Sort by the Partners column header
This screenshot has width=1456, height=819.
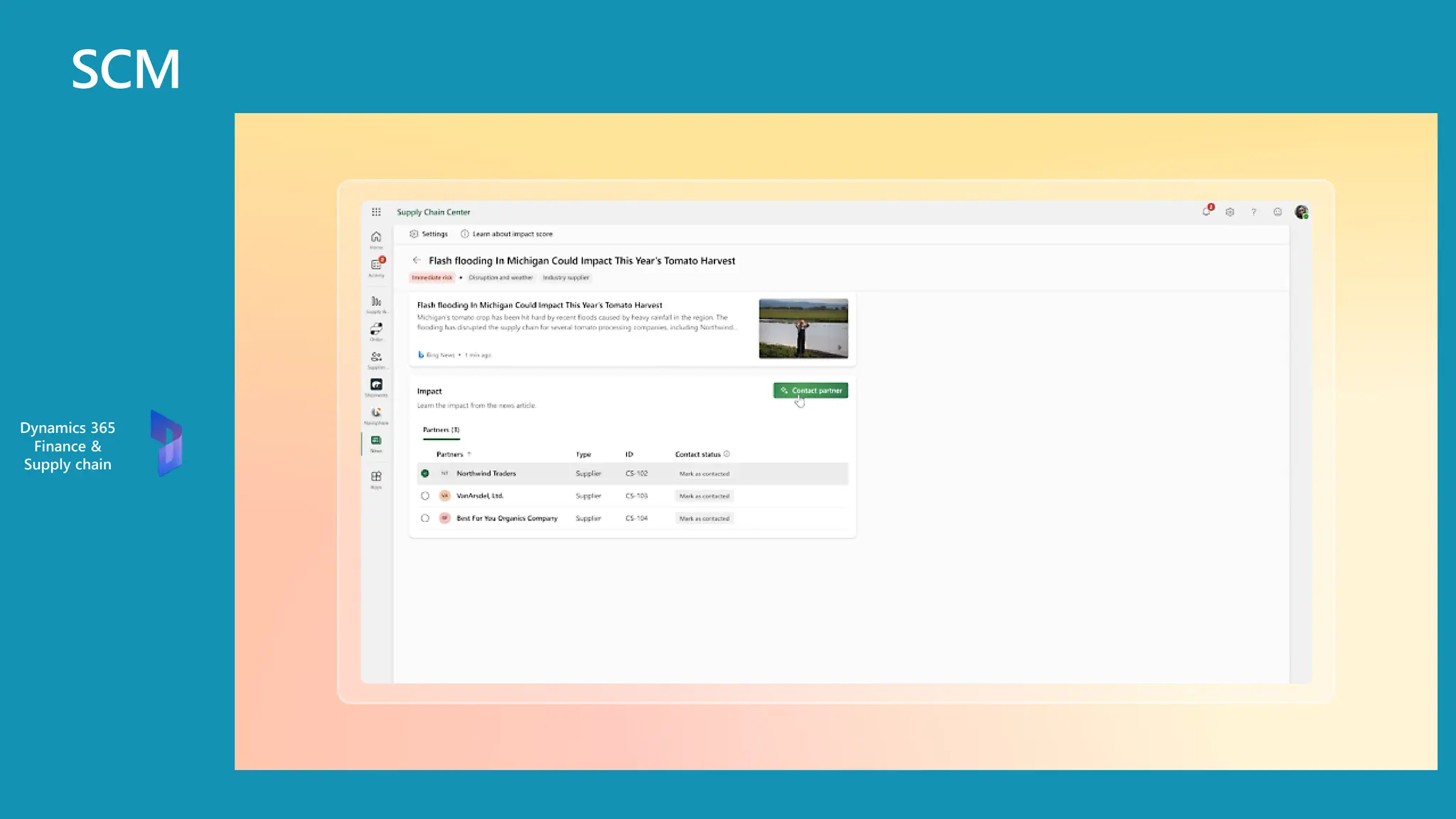pyautogui.click(x=454, y=454)
